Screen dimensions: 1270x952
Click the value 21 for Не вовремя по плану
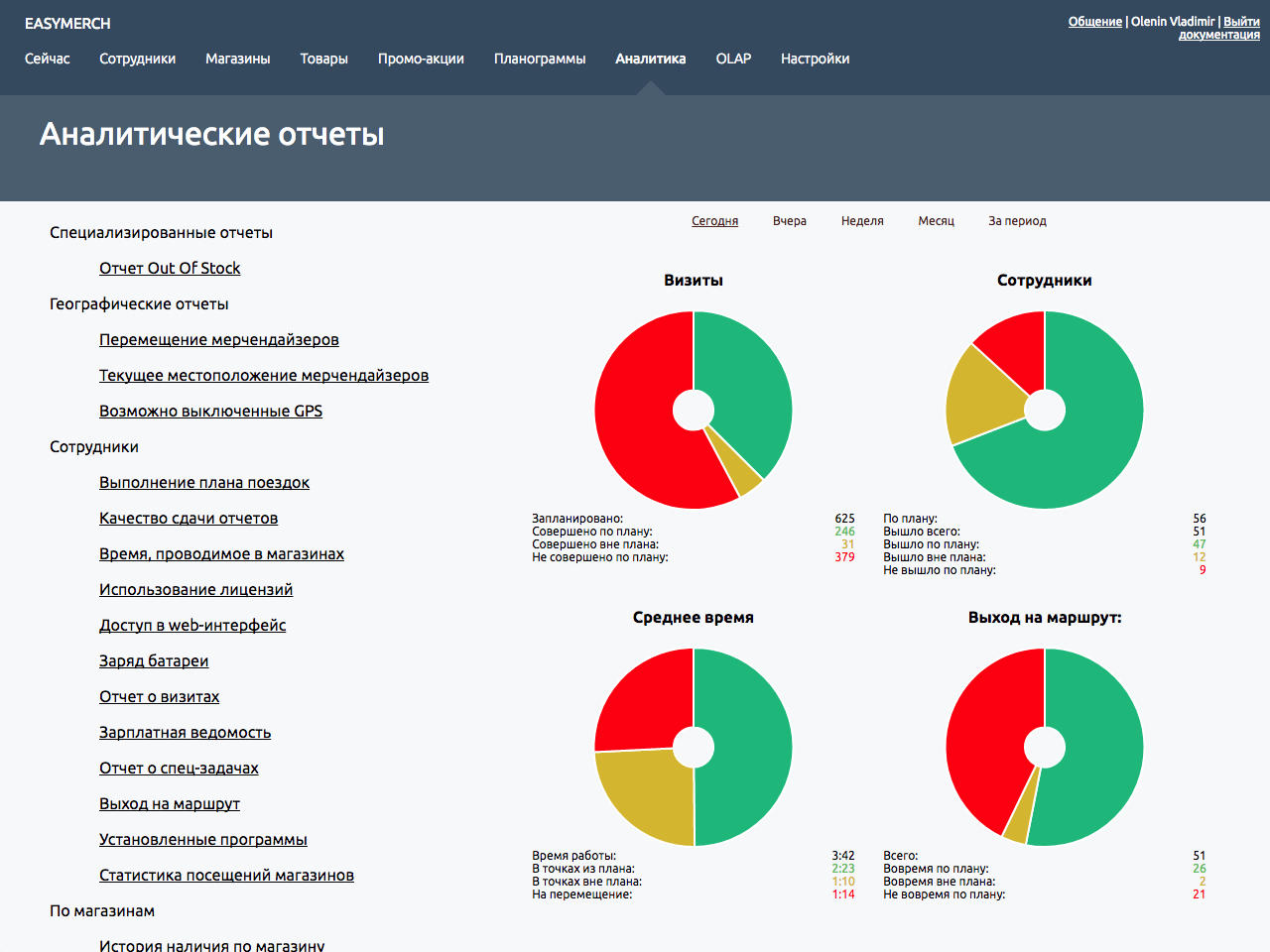(1199, 894)
